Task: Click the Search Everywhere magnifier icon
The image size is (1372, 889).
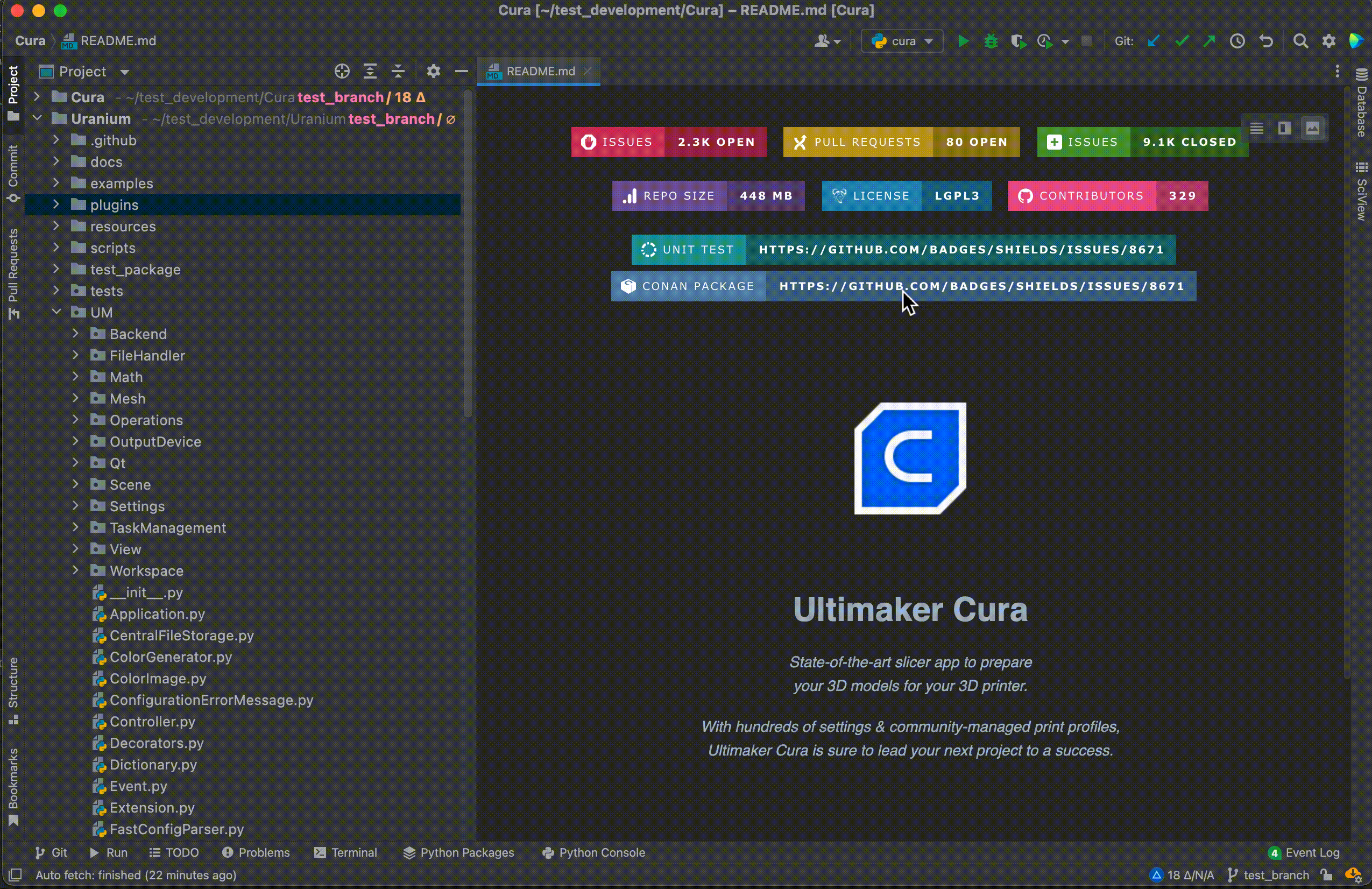Action: click(x=1300, y=41)
